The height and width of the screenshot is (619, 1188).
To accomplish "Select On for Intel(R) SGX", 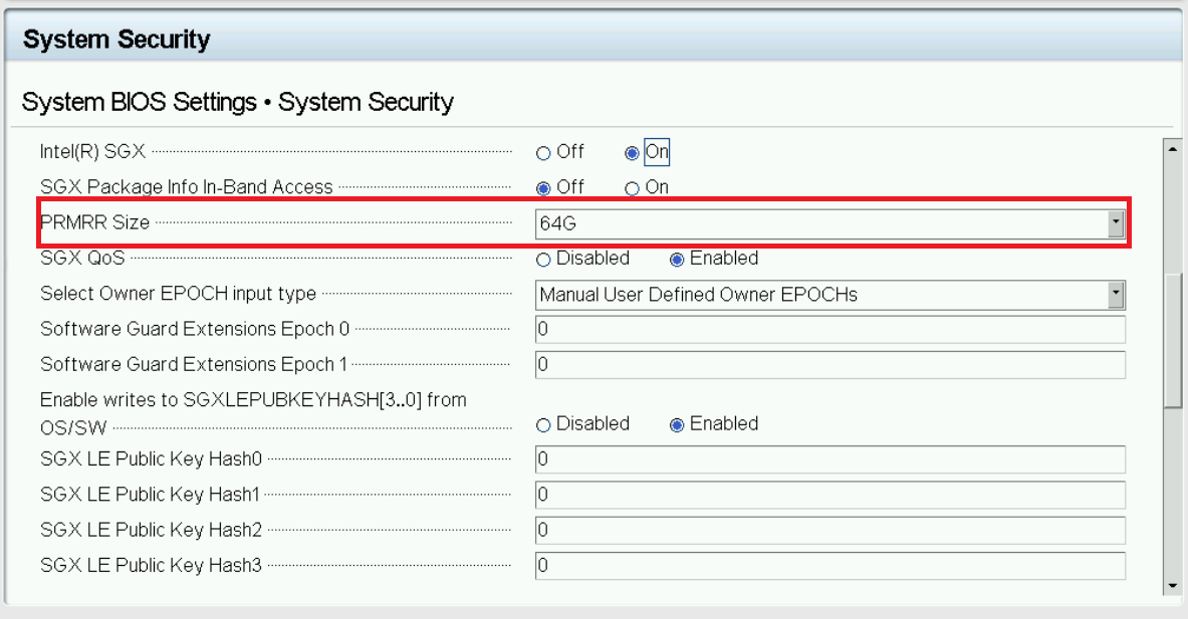I will click(632, 152).
